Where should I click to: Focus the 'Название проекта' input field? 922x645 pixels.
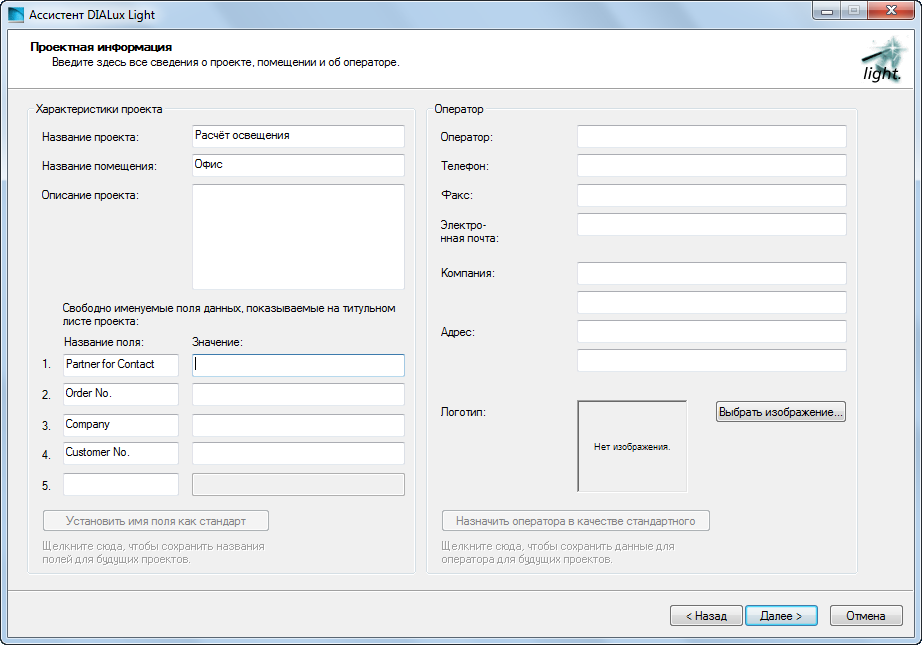coord(298,136)
